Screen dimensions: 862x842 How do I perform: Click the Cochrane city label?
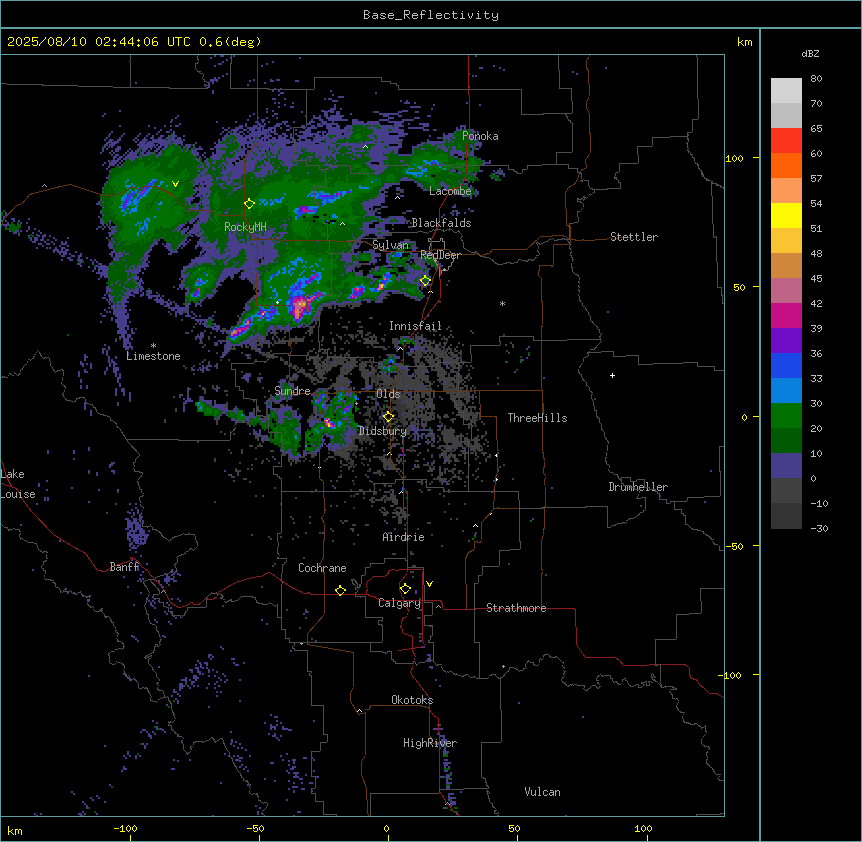[322, 568]
